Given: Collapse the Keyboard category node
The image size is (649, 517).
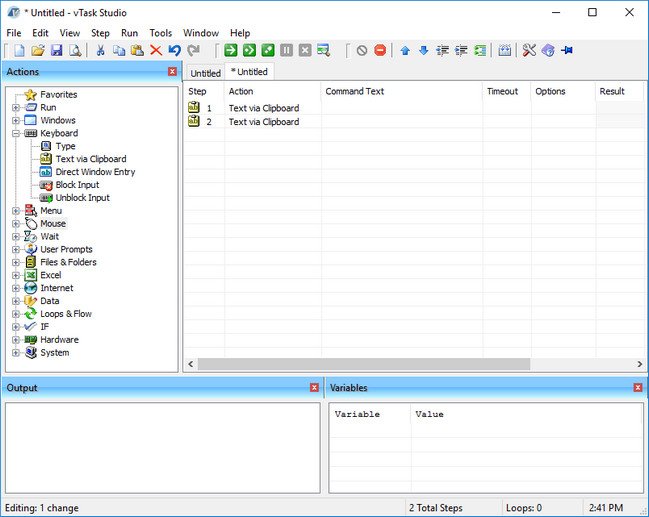Looking at the screenshot, I should click(16, 133).
